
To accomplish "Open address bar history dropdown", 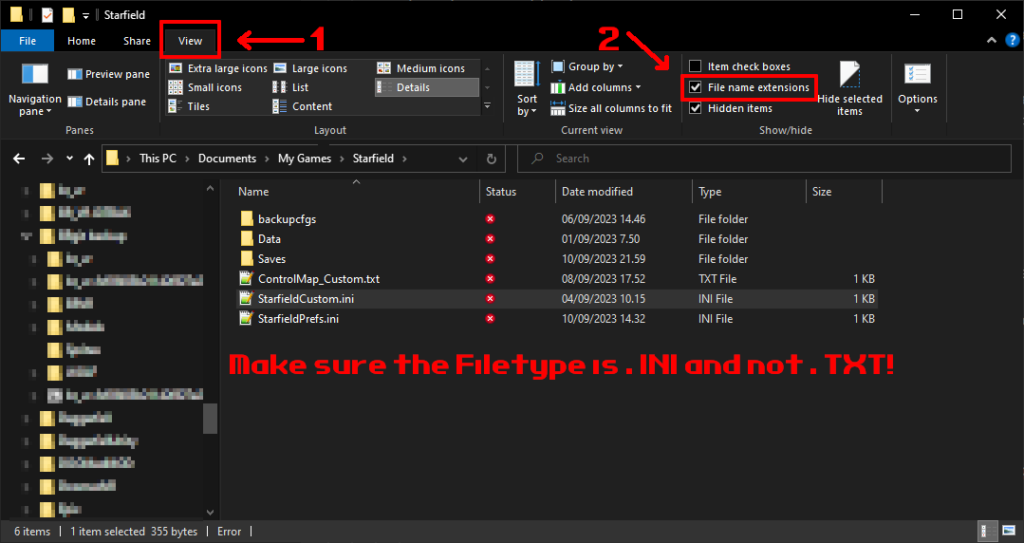I will pos(462,158).
